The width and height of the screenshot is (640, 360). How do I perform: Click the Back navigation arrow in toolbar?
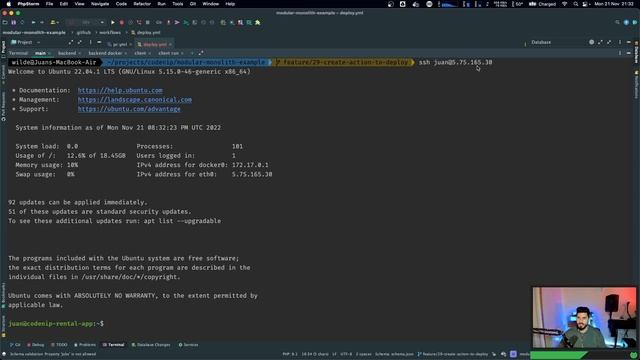[33, 22]
